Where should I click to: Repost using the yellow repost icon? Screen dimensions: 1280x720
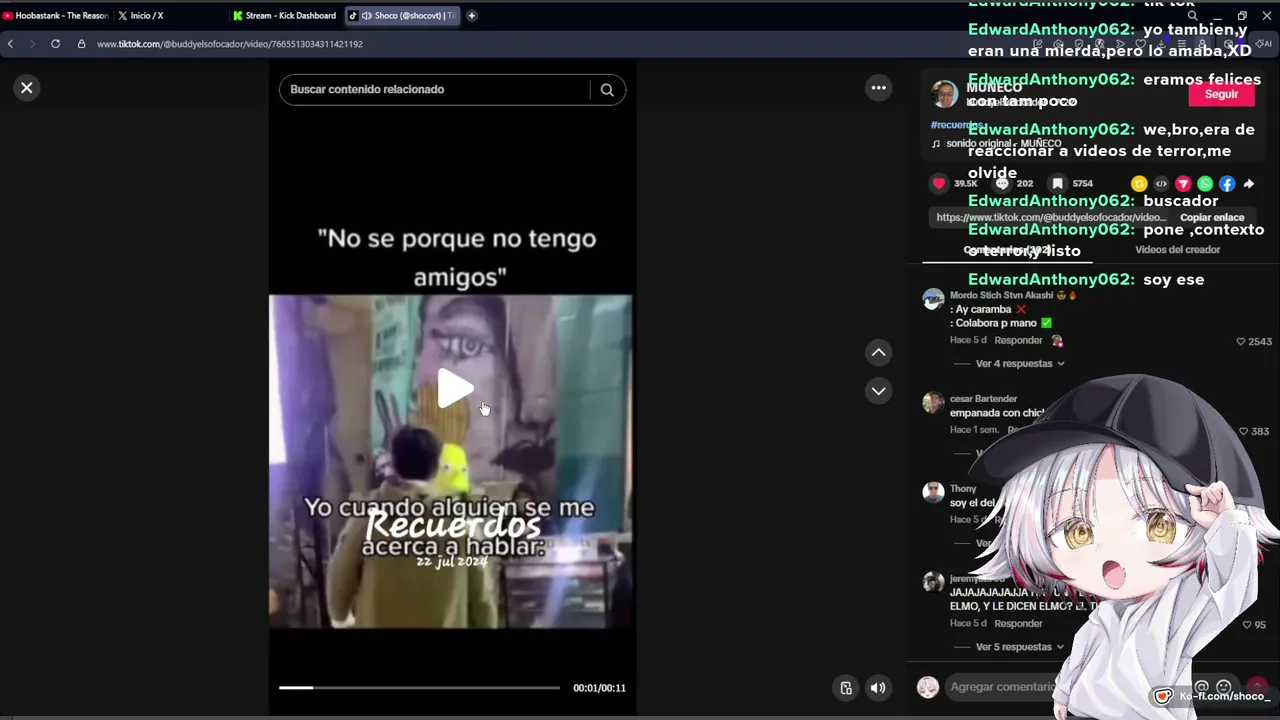coord(1139,184)
